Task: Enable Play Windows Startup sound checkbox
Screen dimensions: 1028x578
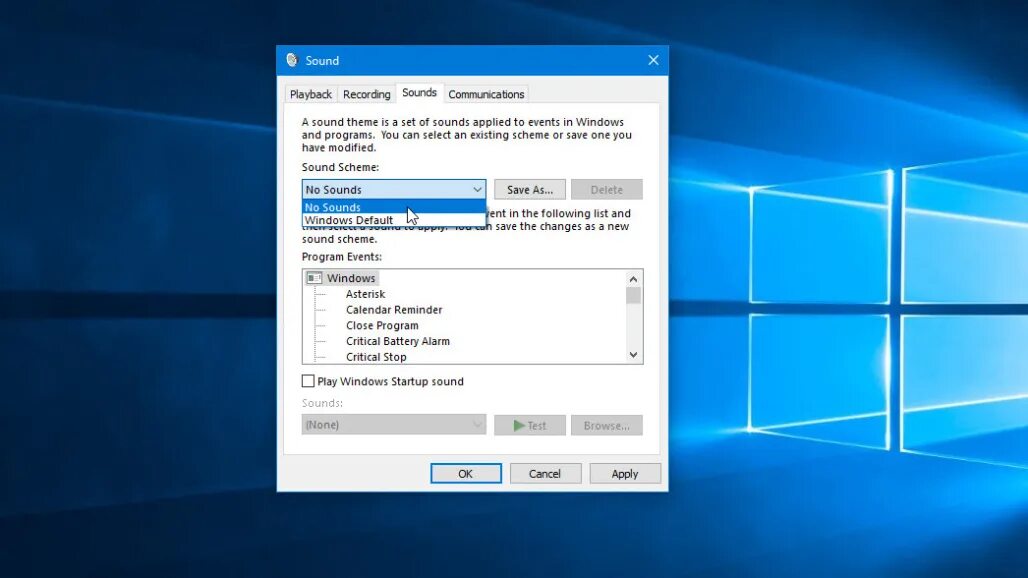Action: 308,381
